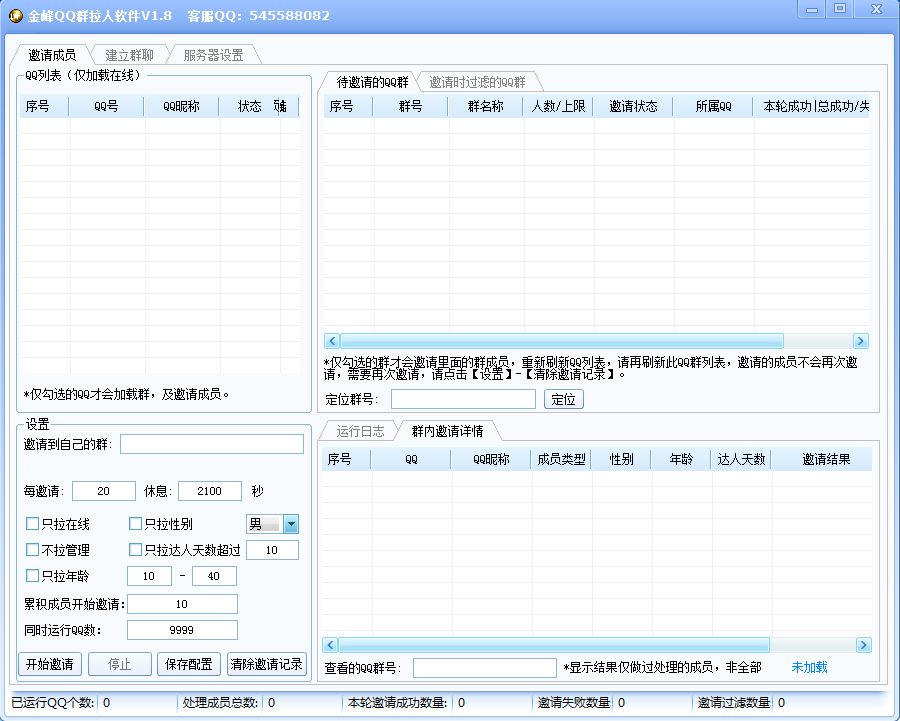Open the 服务器设置 tab
This screenshot has width=900, height=721.
pos(213,55)
